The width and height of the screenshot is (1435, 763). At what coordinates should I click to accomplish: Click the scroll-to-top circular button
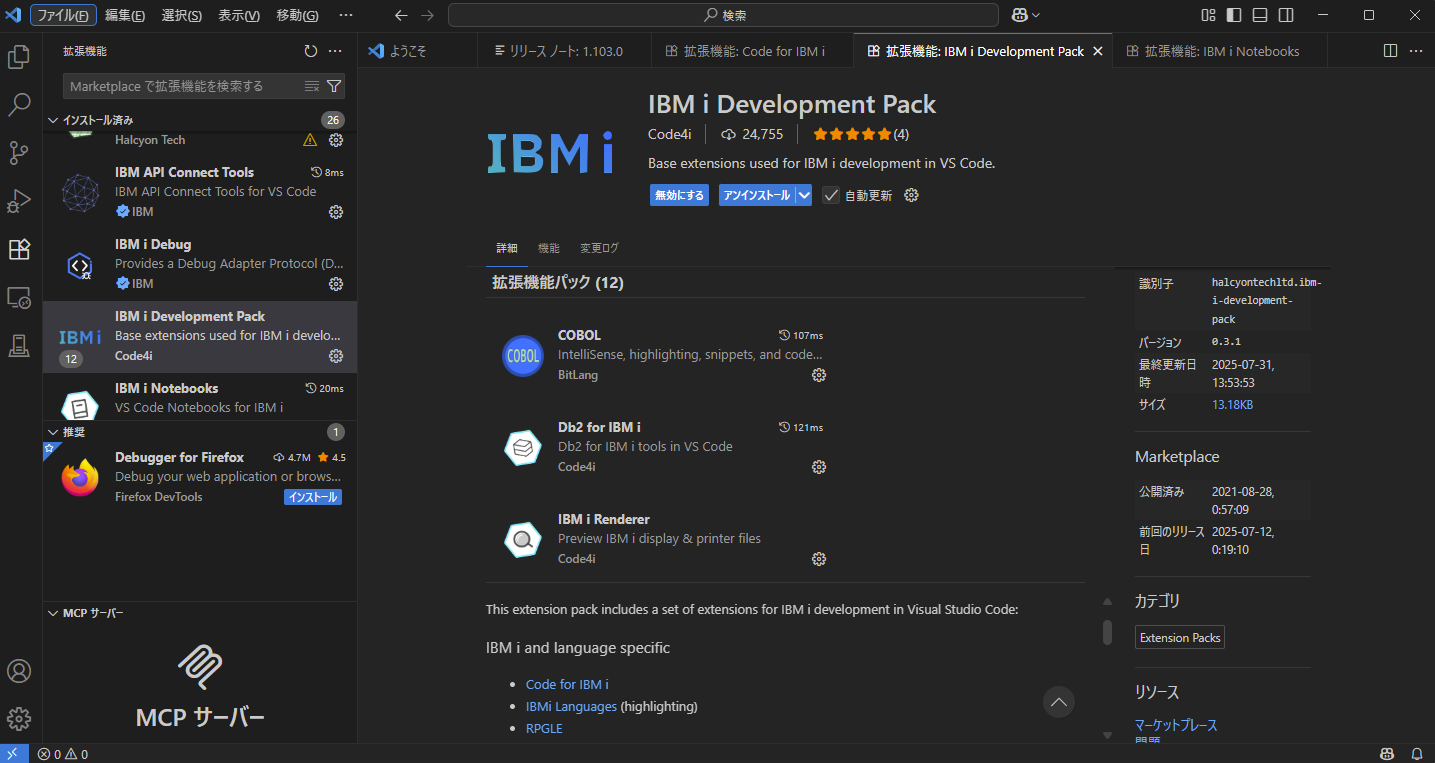coord(1059,702)
